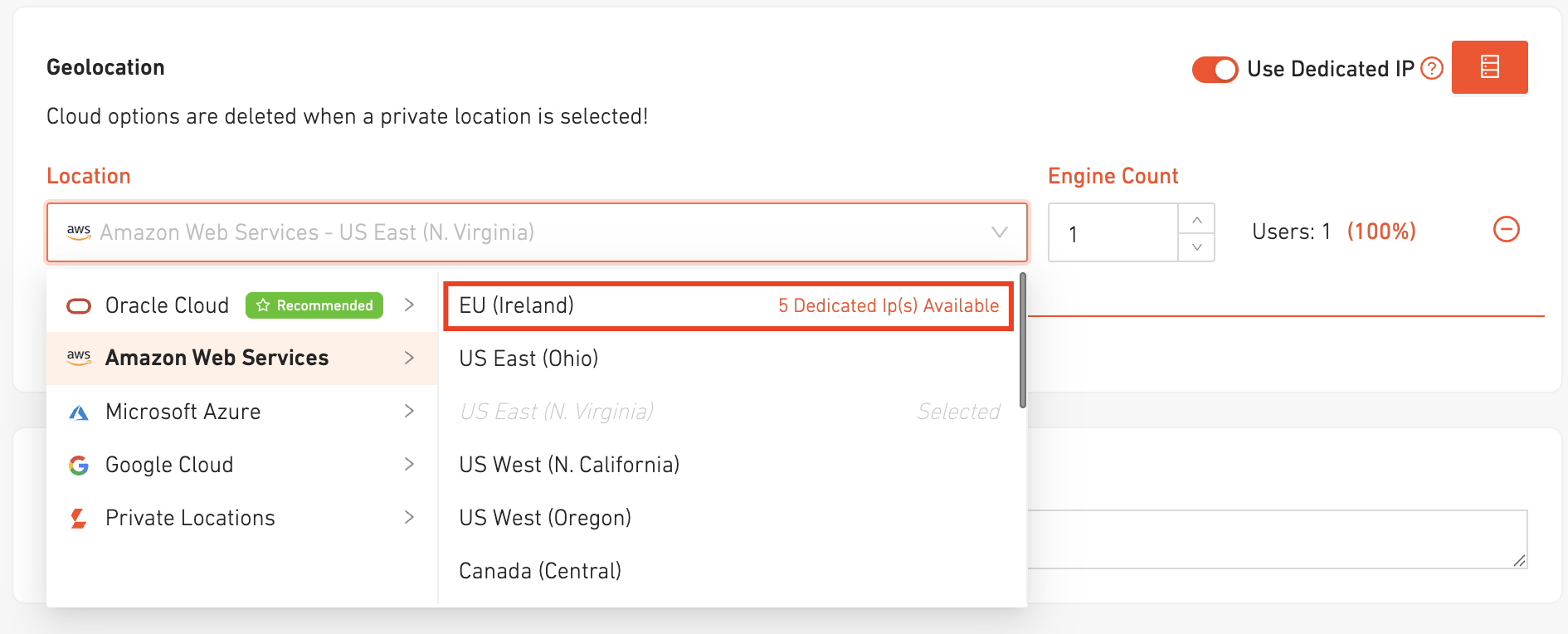Pick US West (Oregon) from region list
The height and width of the screenshot is (634, 1568).
coord(545,518)
